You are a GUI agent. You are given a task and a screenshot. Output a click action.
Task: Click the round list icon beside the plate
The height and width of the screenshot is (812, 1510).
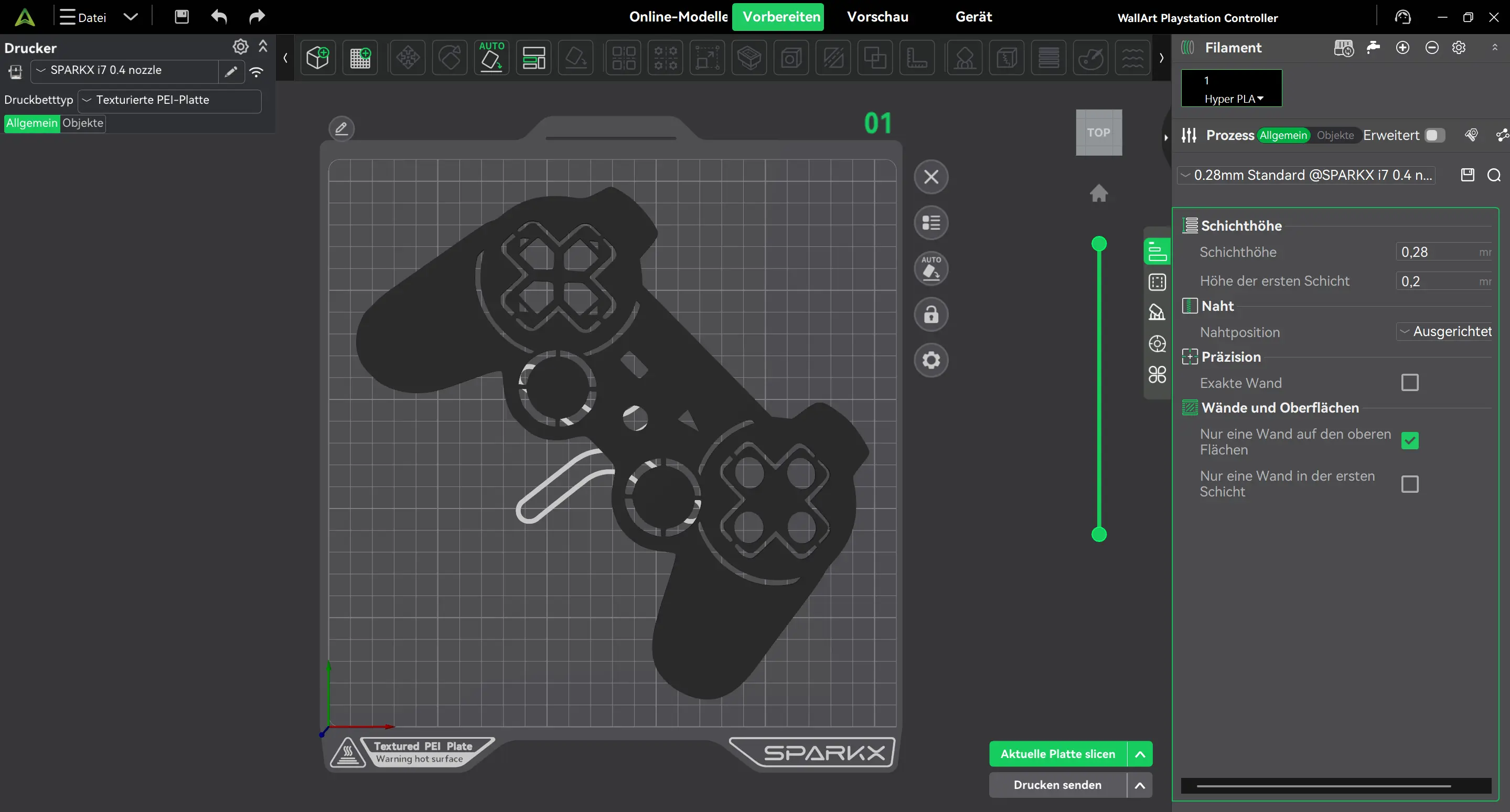coord(931,223)
